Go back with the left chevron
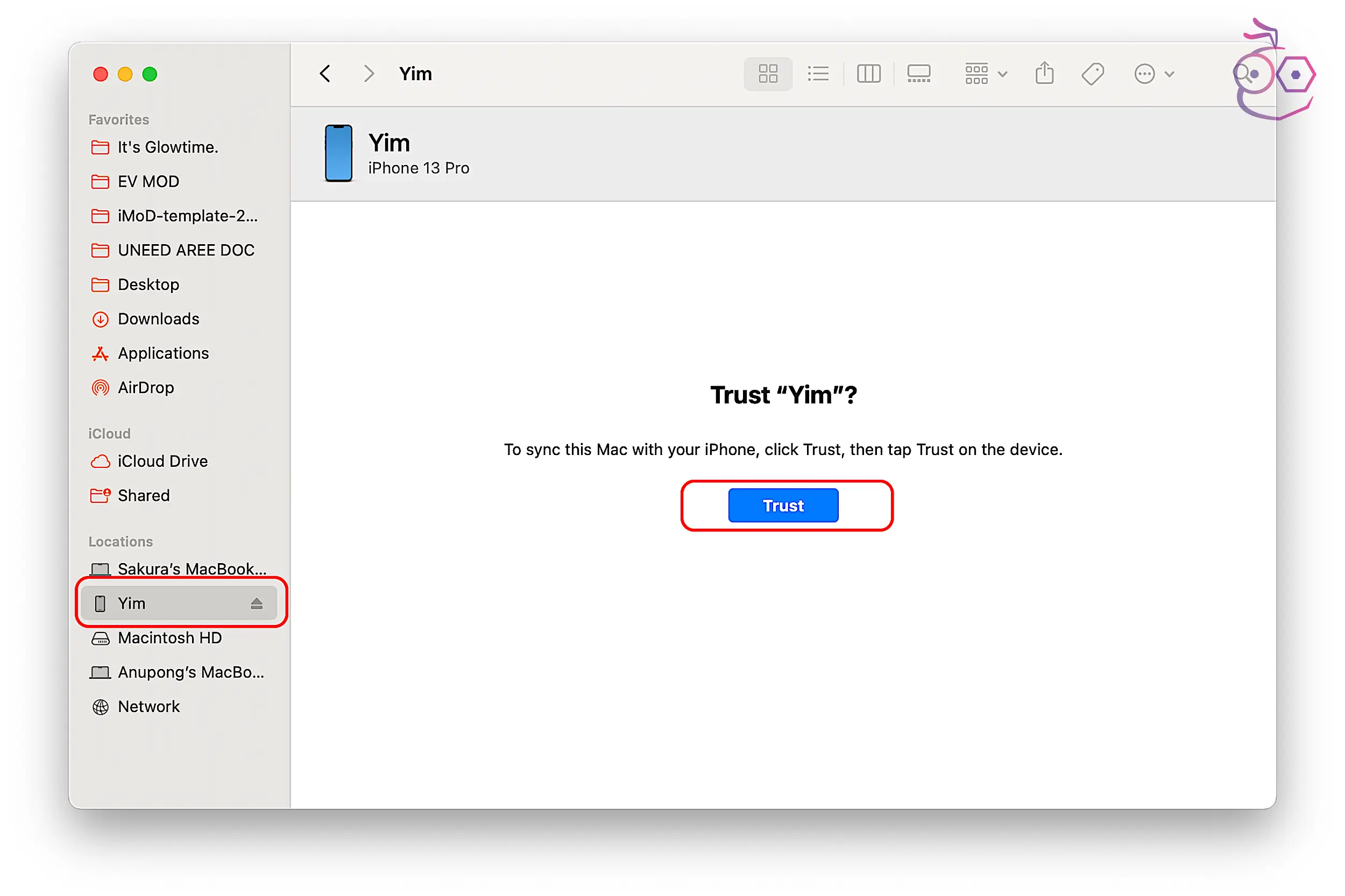 [324, 74]
